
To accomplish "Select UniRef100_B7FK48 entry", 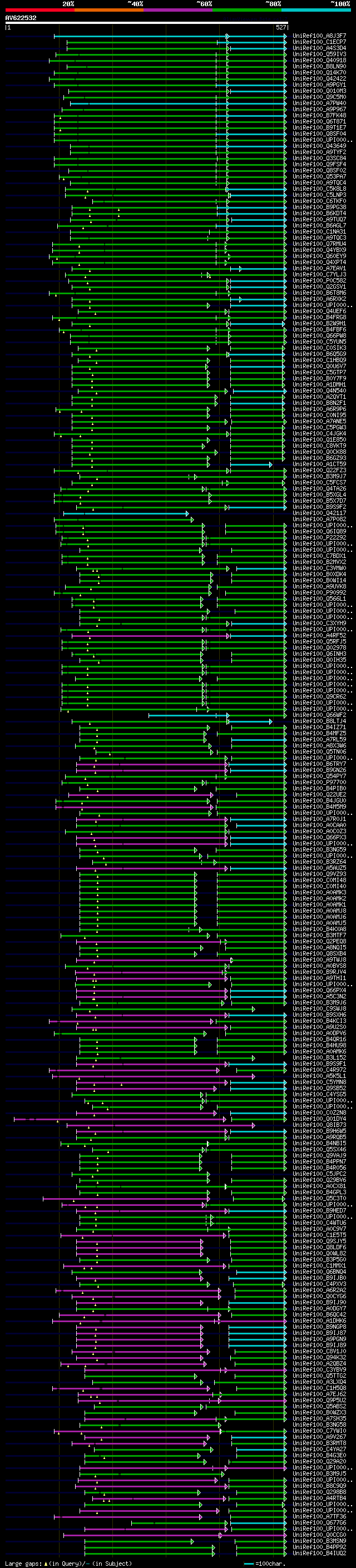I will (x=319, y=115).
